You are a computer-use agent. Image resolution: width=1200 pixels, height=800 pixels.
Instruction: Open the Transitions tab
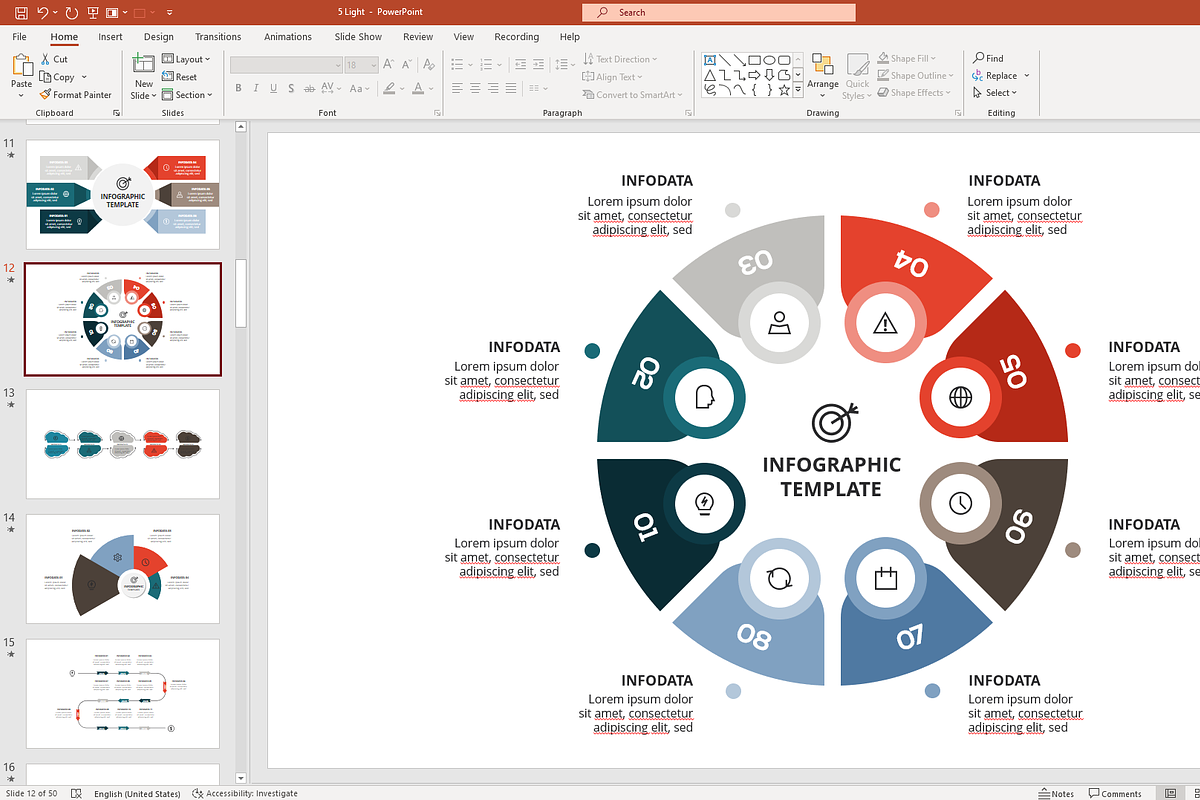[218, 37]
